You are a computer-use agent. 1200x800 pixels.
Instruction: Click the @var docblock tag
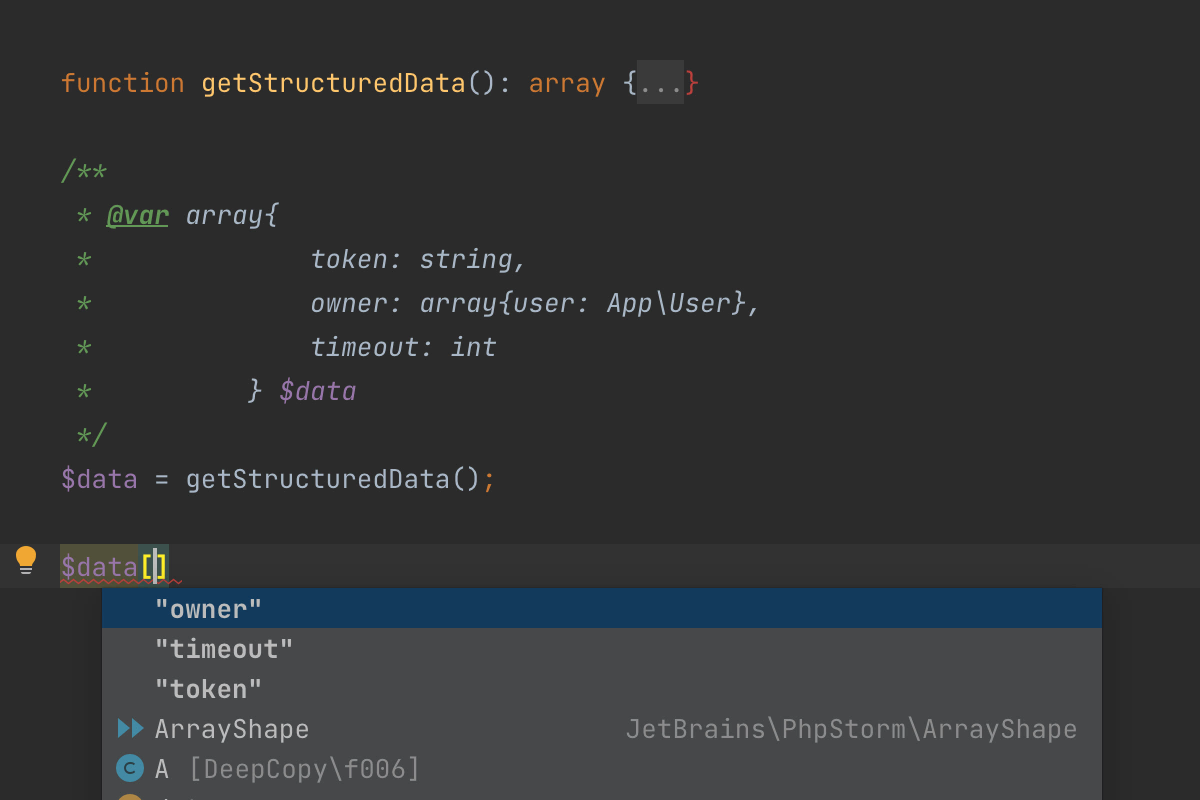[x=138, y=215]
